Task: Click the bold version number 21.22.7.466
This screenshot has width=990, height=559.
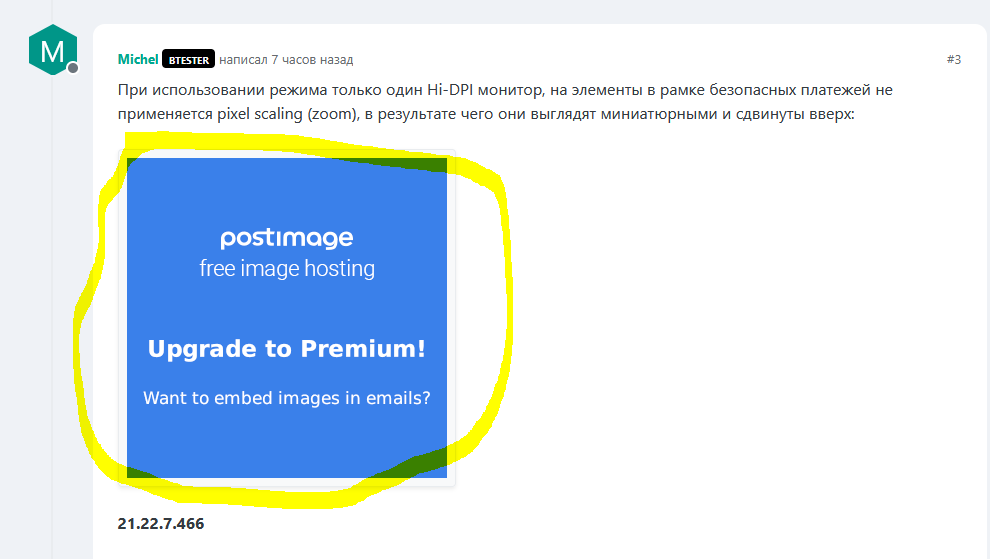Action: point(161,524)
